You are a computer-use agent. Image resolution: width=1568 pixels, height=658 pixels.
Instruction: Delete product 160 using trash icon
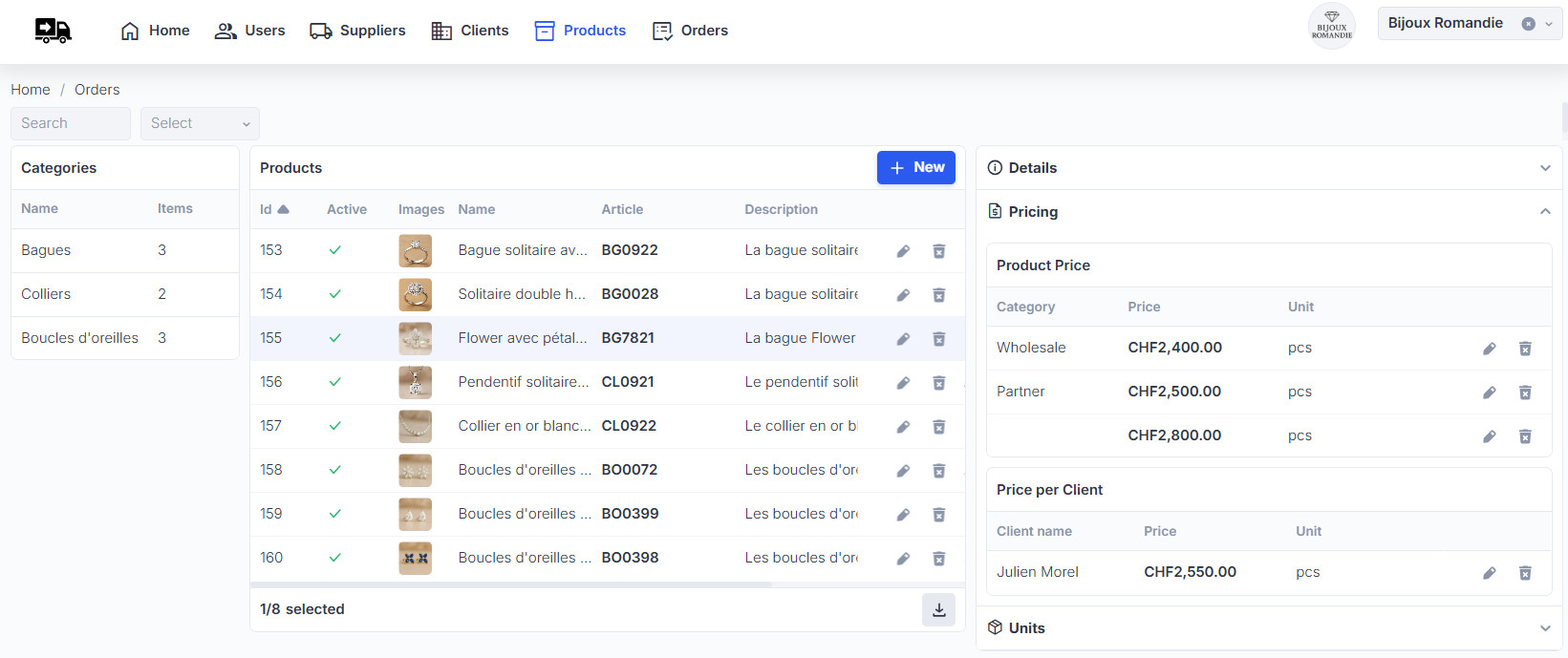939,559
